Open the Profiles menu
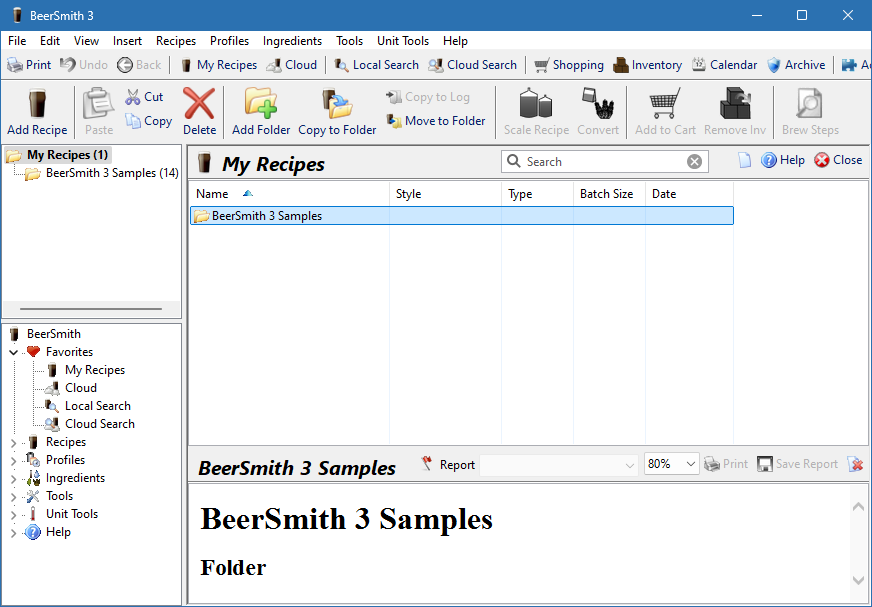The width and height of the screenshot is (872, 607). [229, 41]
